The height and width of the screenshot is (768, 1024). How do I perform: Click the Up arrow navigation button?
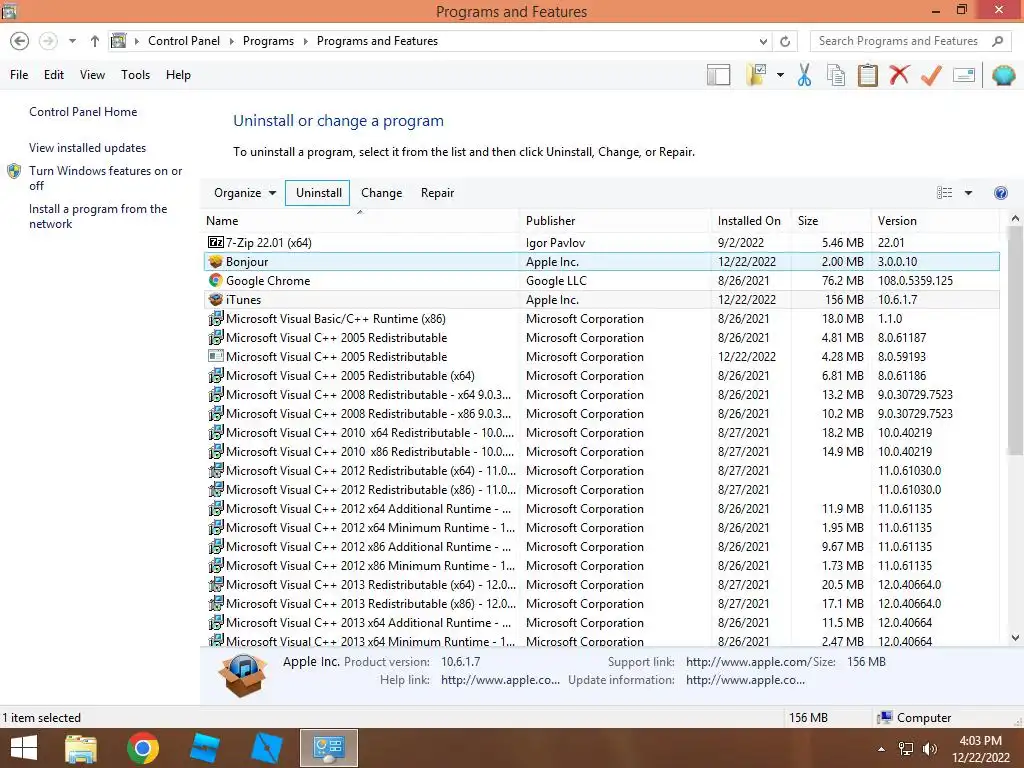point(95,41)
